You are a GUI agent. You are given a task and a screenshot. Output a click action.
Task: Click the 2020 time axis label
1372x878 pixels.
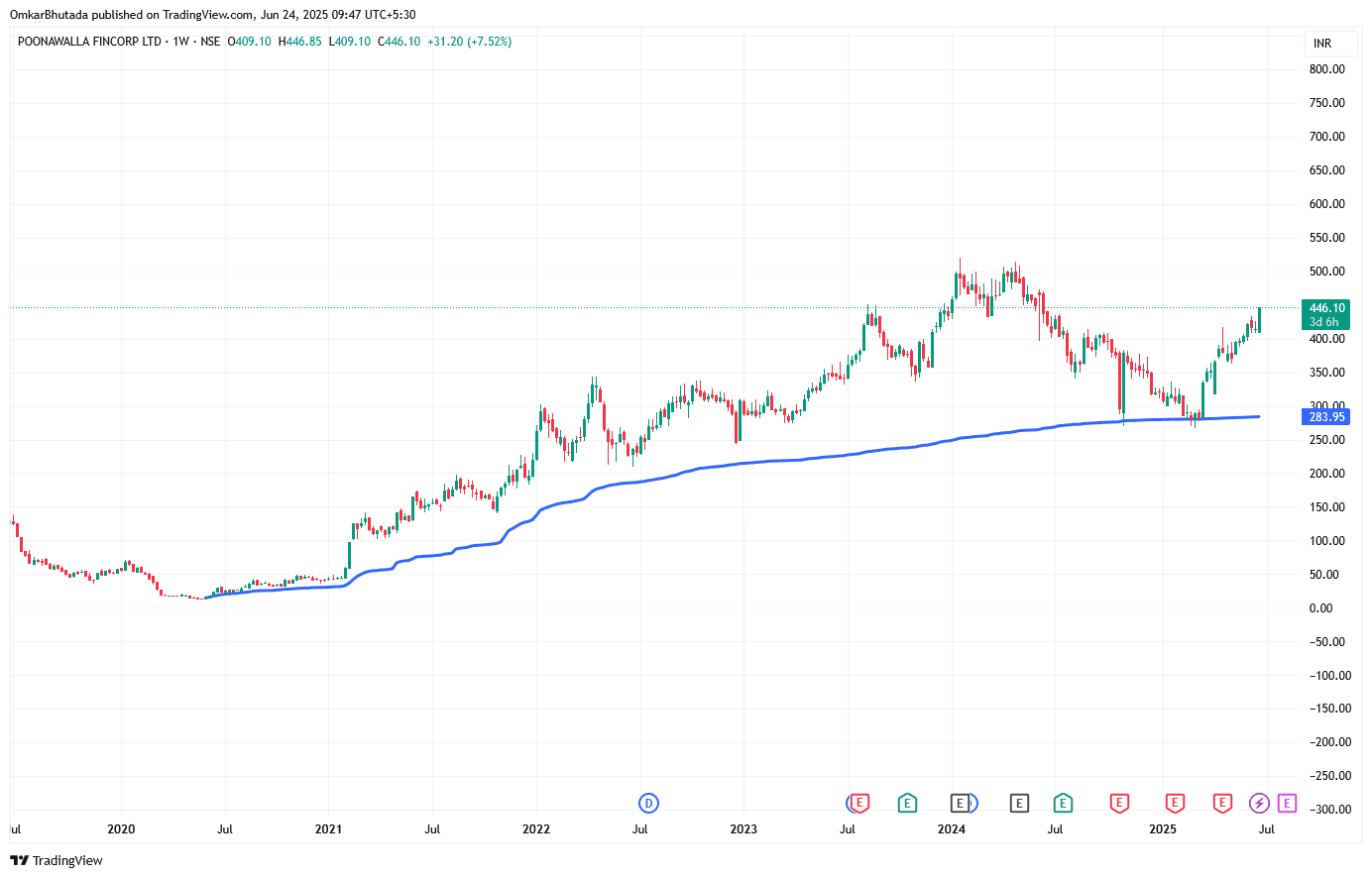click(121, 829)
